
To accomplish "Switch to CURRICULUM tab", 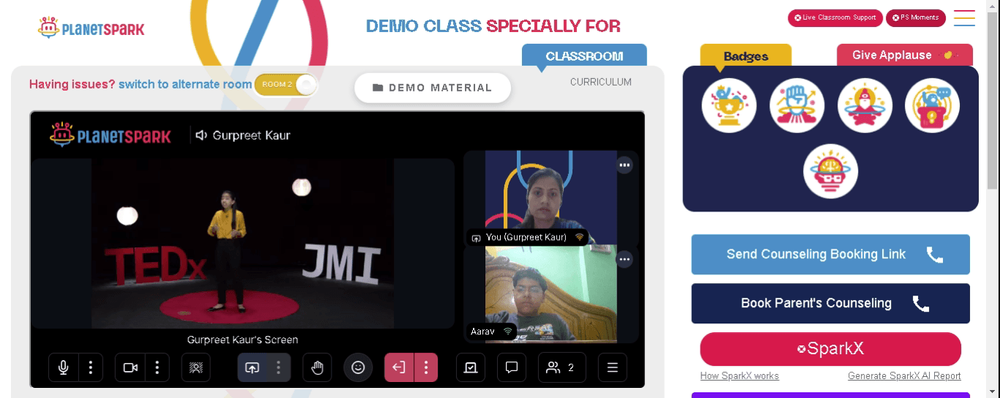I will [x=601, y=82].
